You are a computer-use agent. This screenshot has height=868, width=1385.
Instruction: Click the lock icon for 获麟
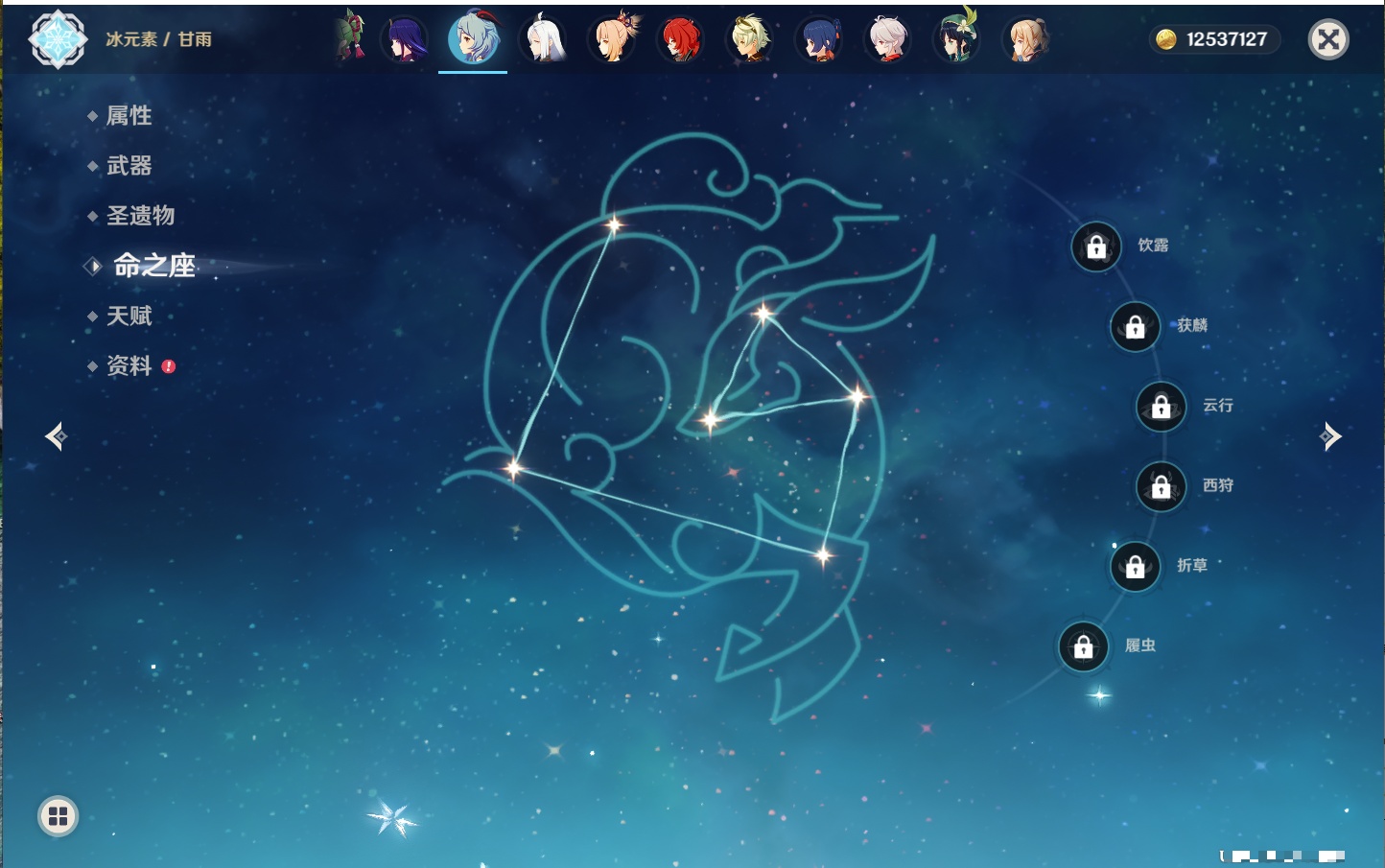1136,327
